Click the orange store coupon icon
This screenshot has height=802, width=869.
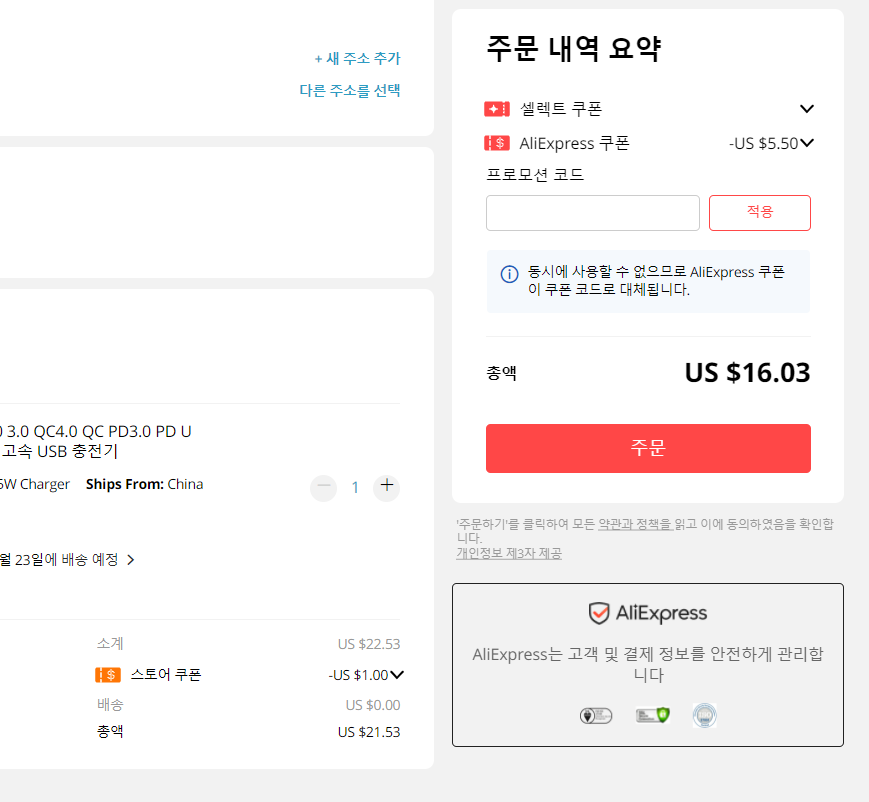[x=108, y=675]
